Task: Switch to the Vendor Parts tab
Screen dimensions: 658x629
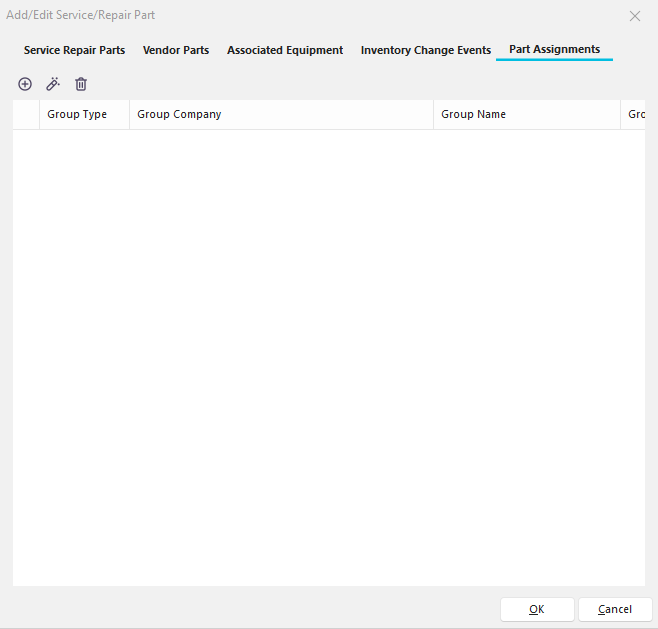Action: [x=176, y=50]
